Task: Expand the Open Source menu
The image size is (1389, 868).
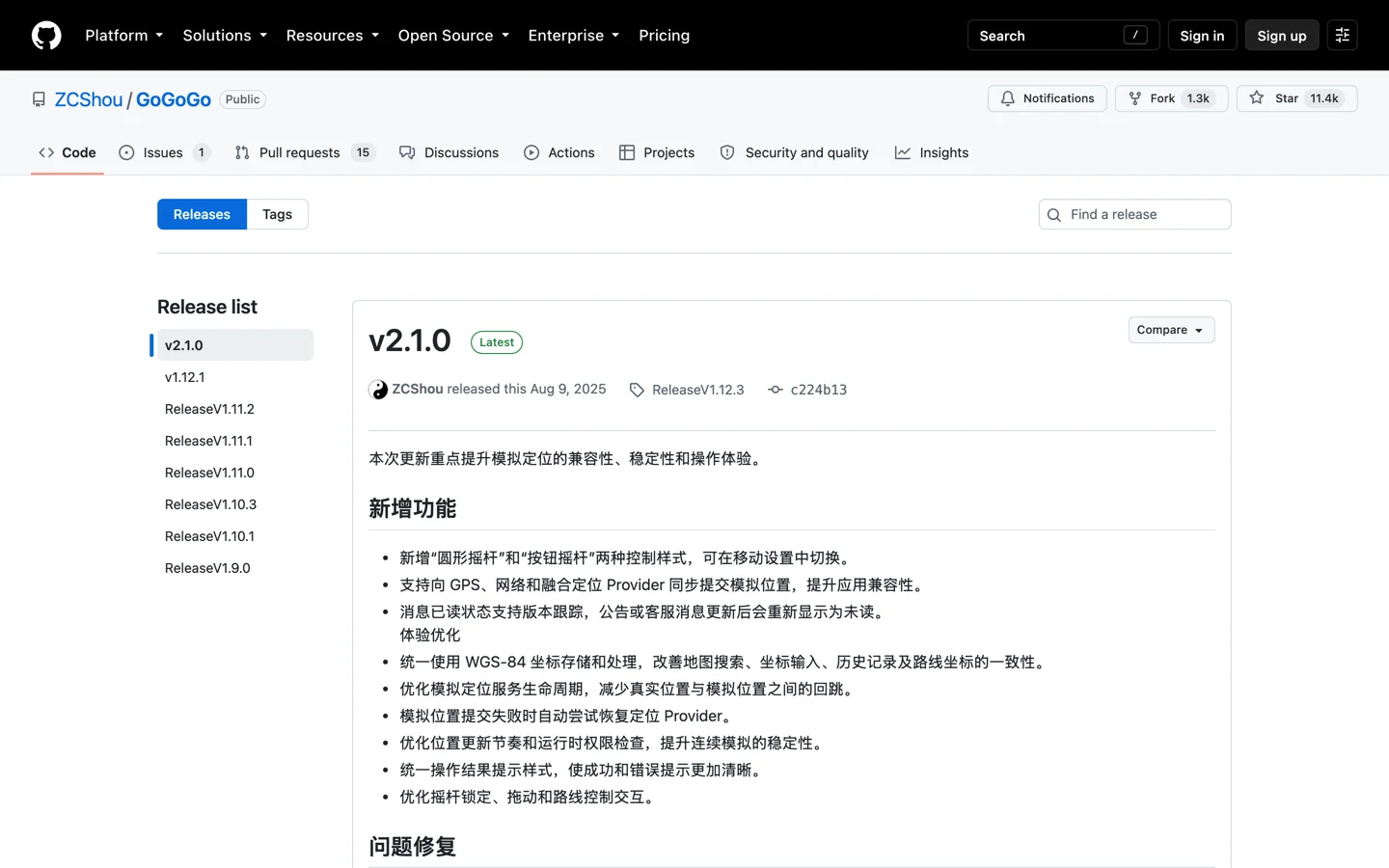Action: click(453, 36)
